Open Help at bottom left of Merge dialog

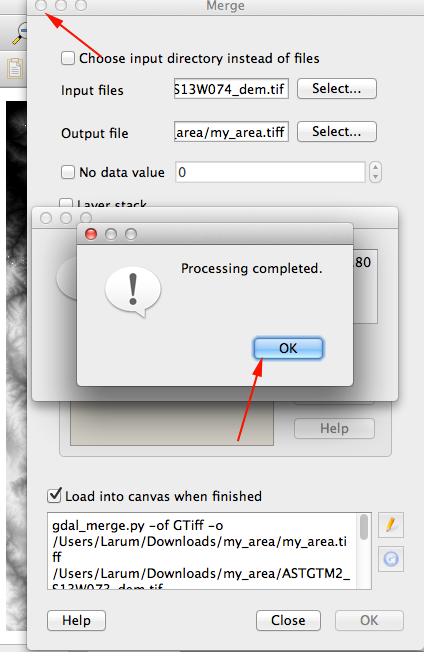pos(76,620)
